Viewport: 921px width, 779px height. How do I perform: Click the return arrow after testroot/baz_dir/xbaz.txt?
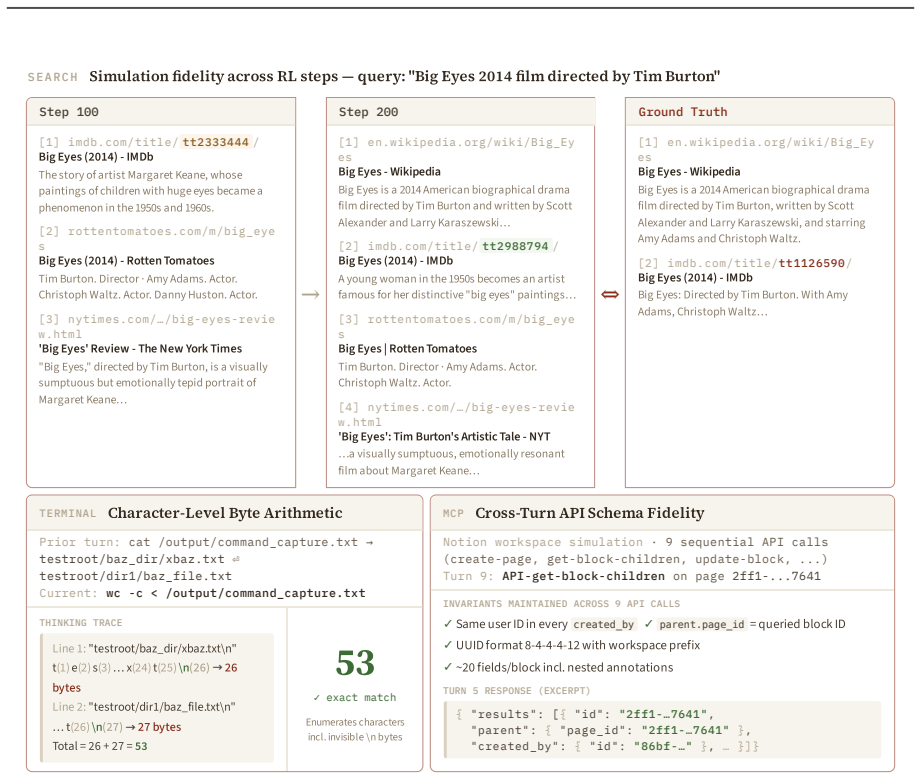(236, 559)
